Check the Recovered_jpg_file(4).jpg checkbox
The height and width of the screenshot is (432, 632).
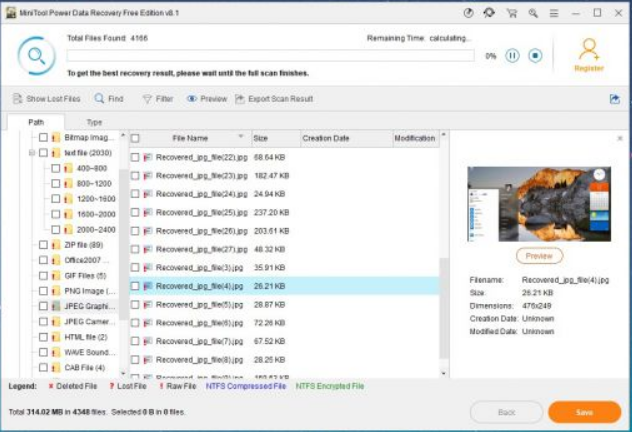pos(135,286)
